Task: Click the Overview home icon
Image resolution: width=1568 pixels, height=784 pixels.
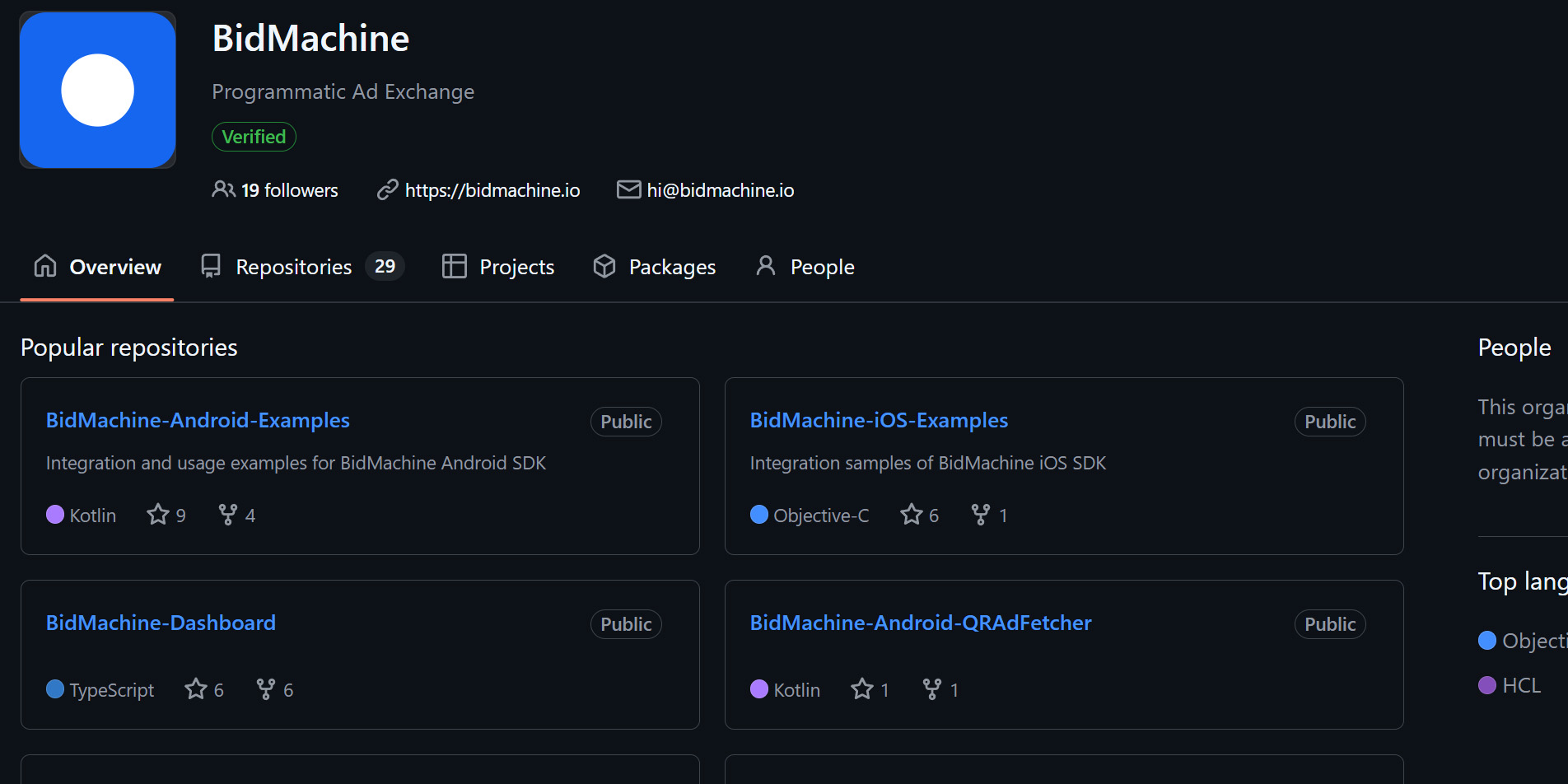Action: point(45,265)
